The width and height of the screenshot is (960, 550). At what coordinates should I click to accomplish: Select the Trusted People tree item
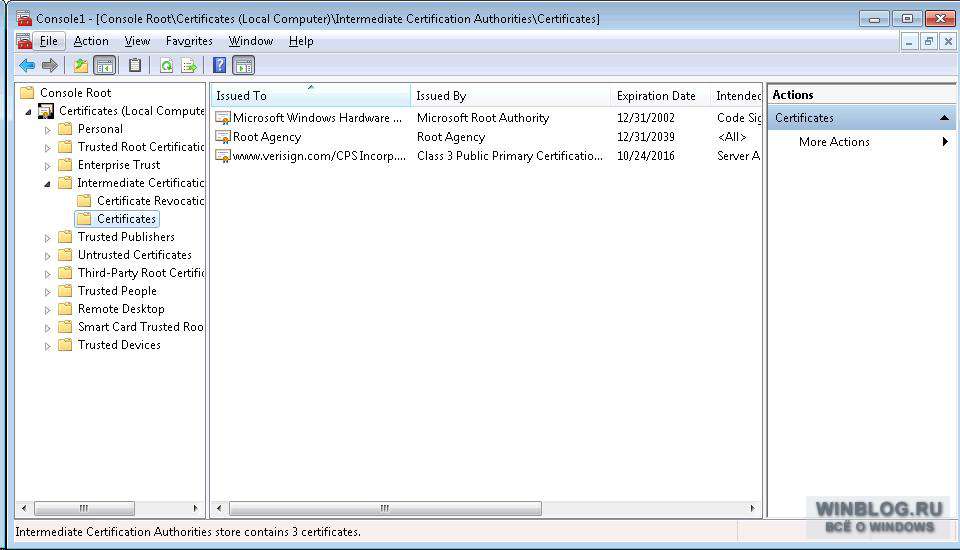click(117, 291)
